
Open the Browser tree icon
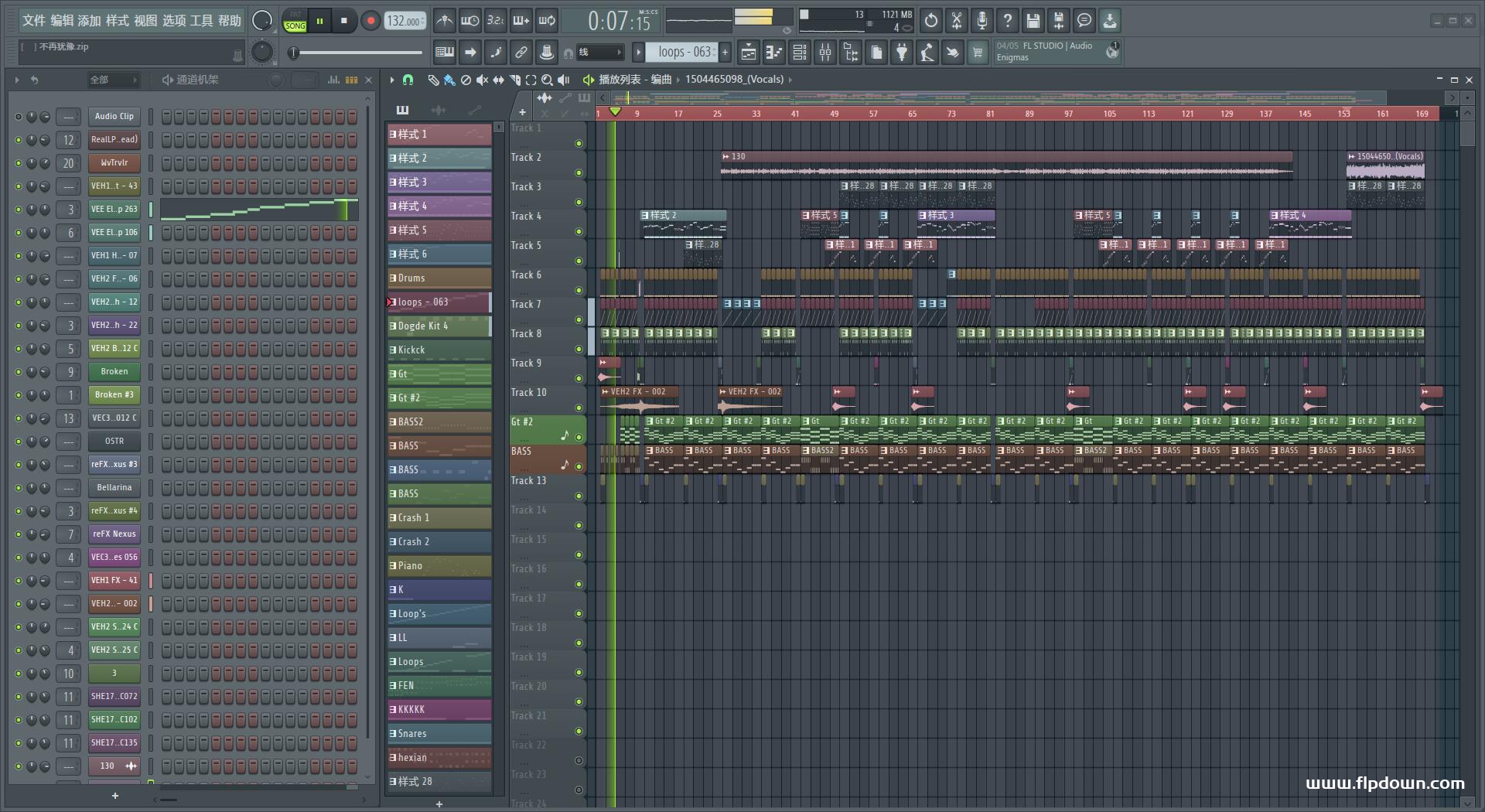click(x=851, y=53)
